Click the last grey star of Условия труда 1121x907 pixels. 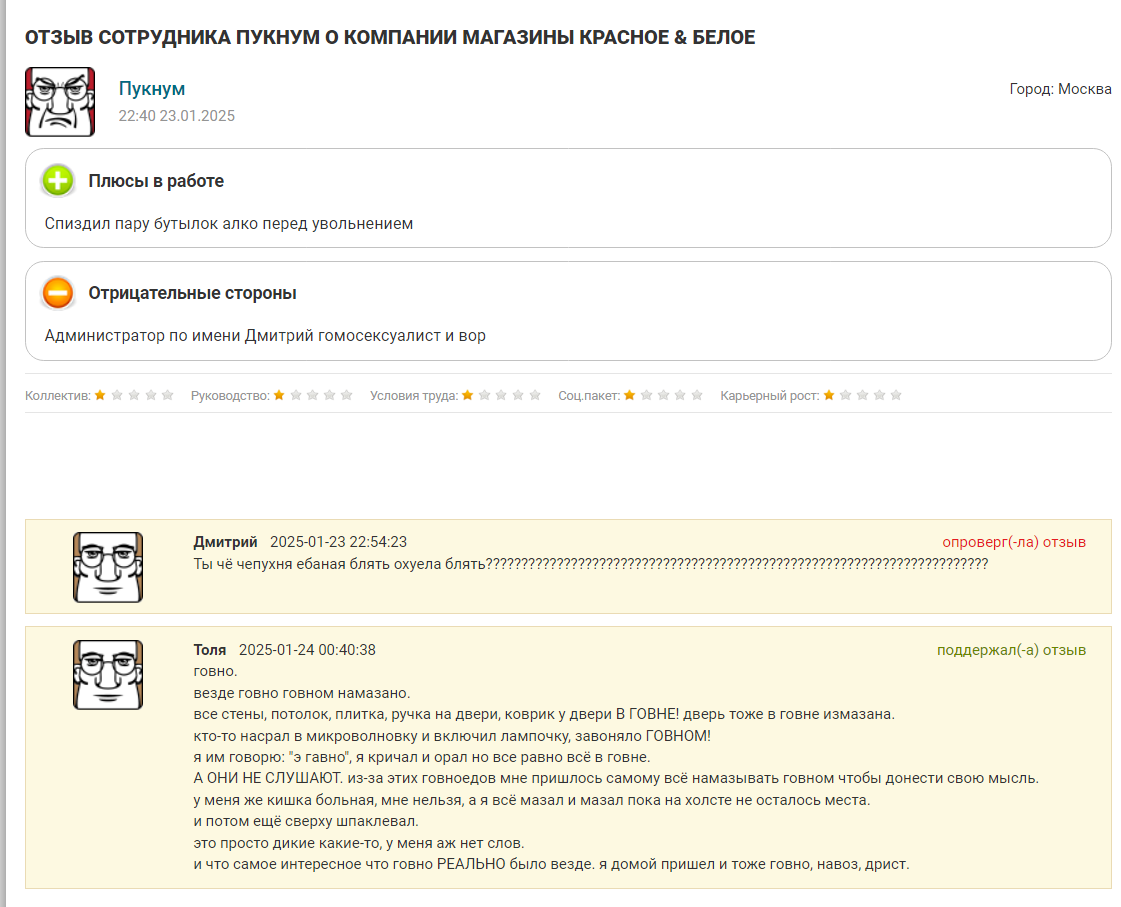(x=535, y=395)
